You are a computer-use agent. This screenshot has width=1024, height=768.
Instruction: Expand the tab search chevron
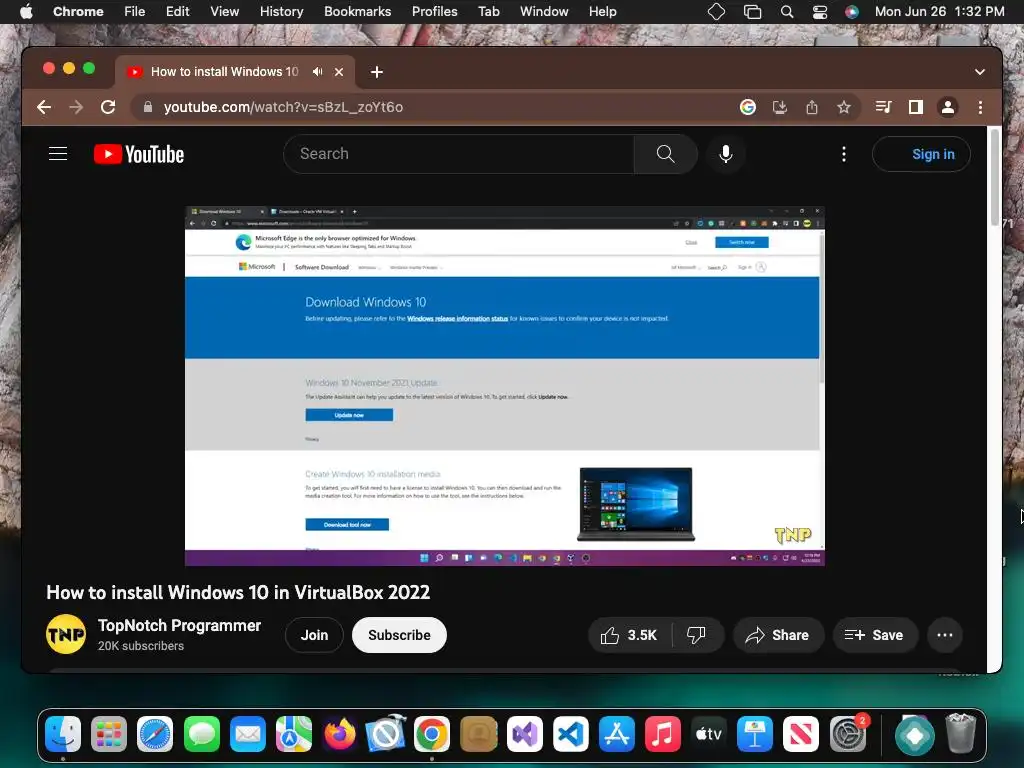tap(980, 72)
